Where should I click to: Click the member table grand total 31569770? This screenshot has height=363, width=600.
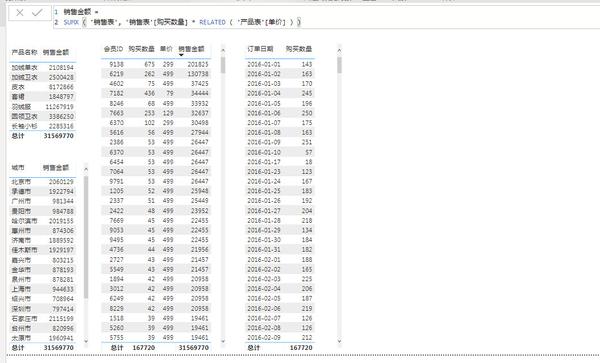click(x=194, y=348)
